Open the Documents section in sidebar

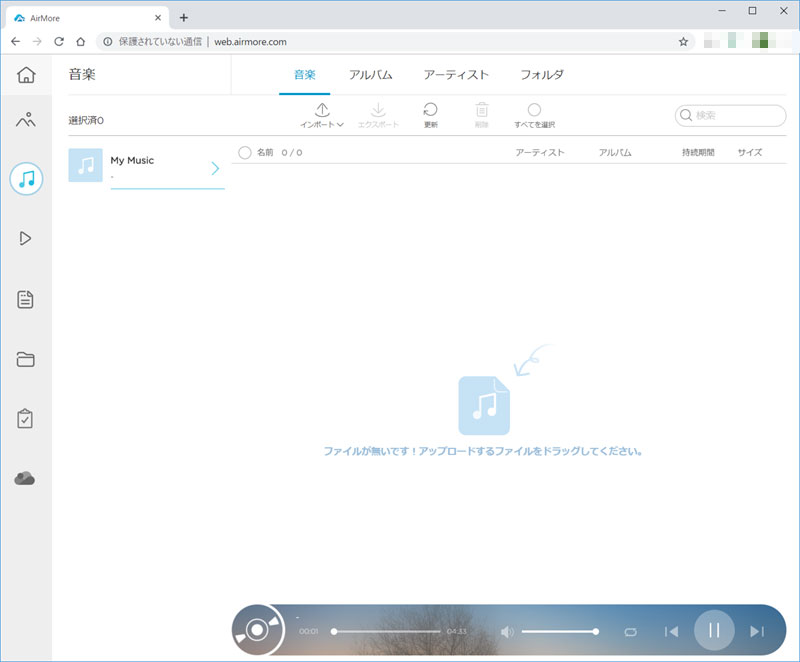pos(26,299)
